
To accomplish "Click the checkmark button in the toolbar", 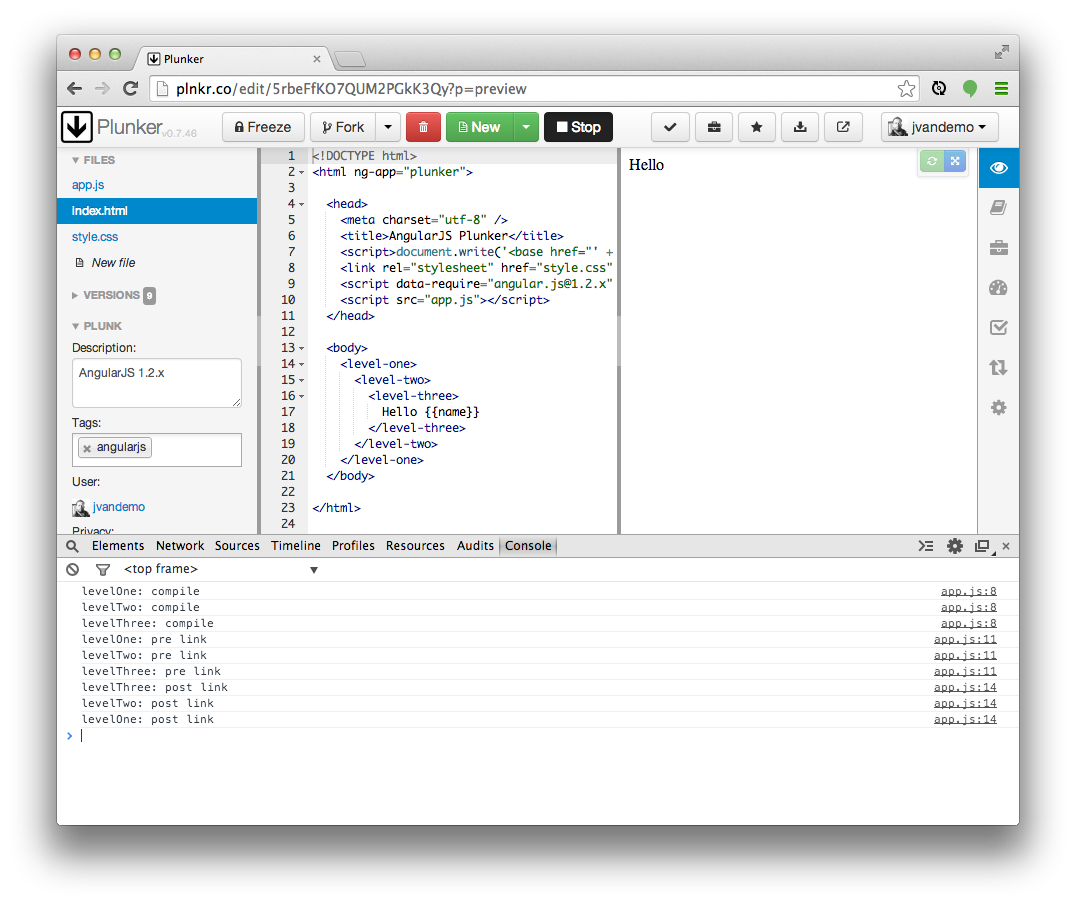I will pos(671,127).
